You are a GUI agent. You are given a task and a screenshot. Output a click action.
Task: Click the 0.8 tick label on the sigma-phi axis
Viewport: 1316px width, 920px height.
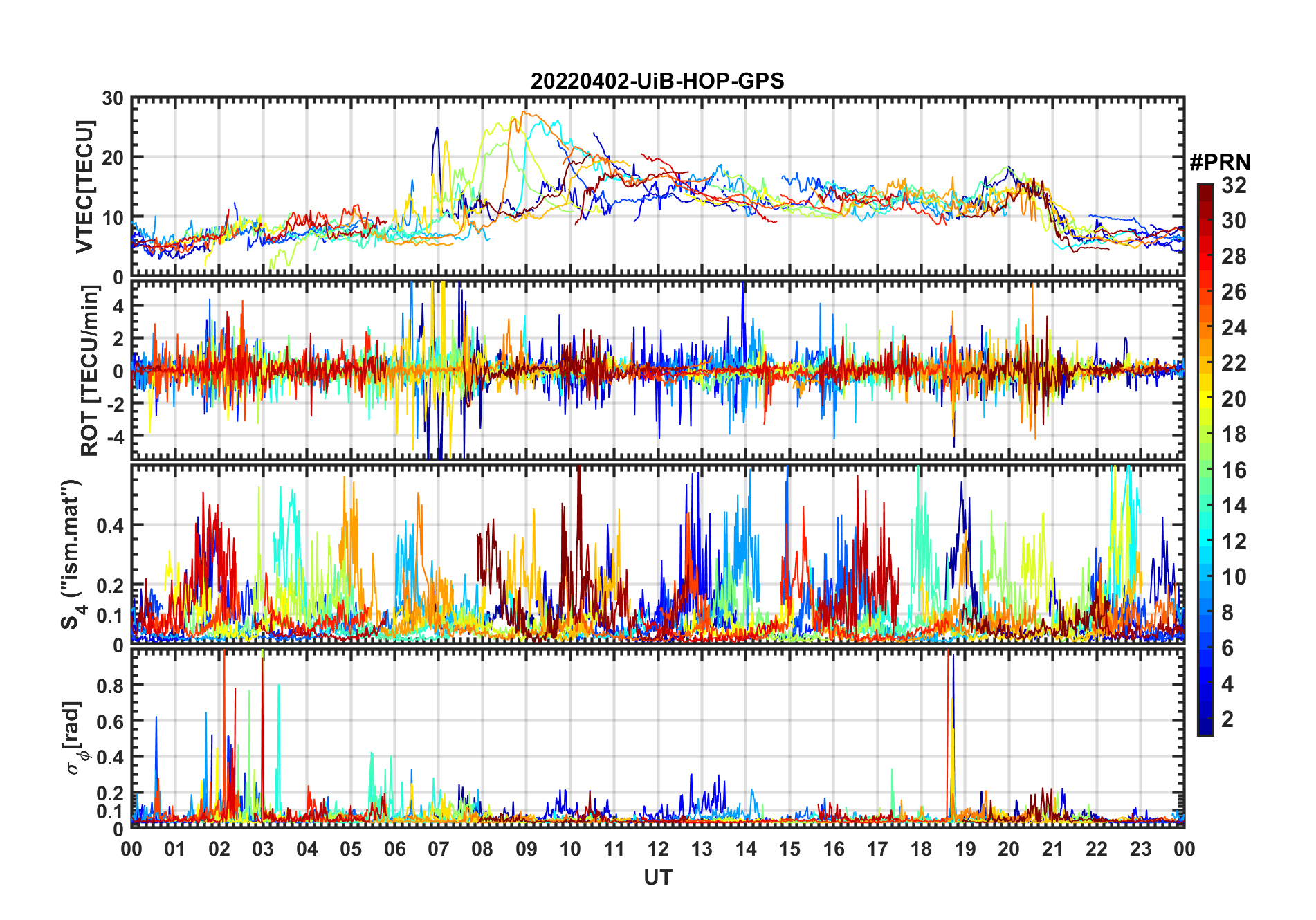pyautogui.click(x=111, y=686)
